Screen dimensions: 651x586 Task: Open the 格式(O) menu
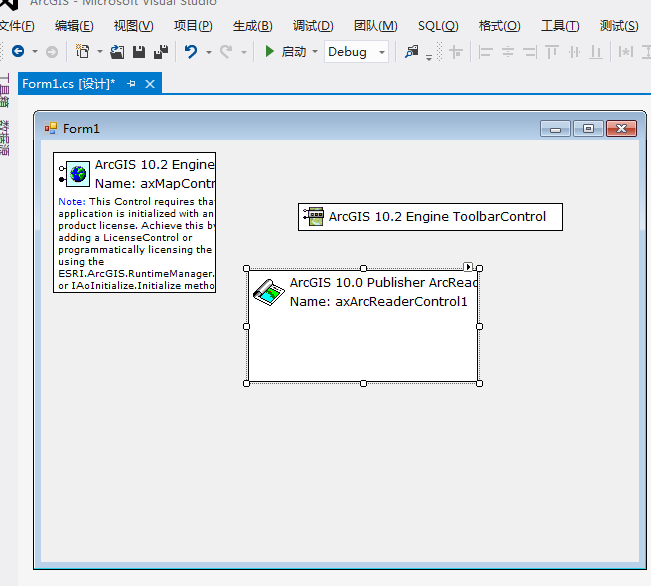pos(499,26)
